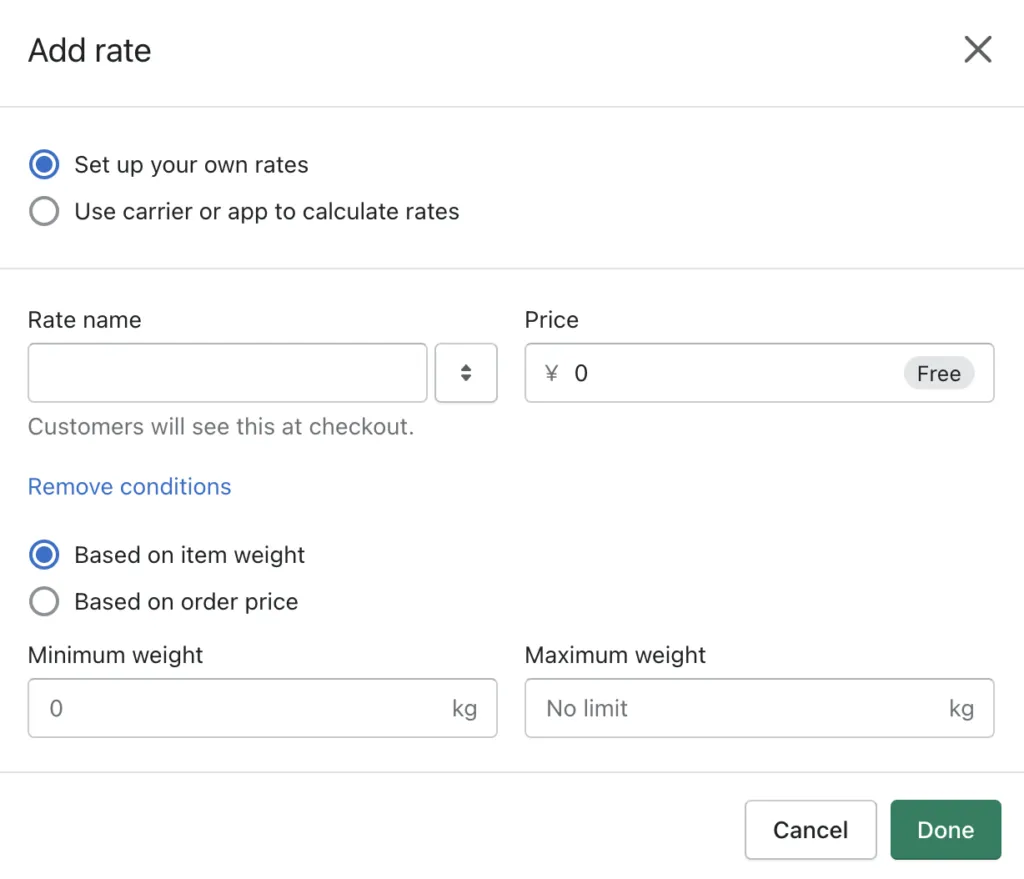Click kg unit in Minimum weight field
The image size is (1024, 879).
coord(464,708)
